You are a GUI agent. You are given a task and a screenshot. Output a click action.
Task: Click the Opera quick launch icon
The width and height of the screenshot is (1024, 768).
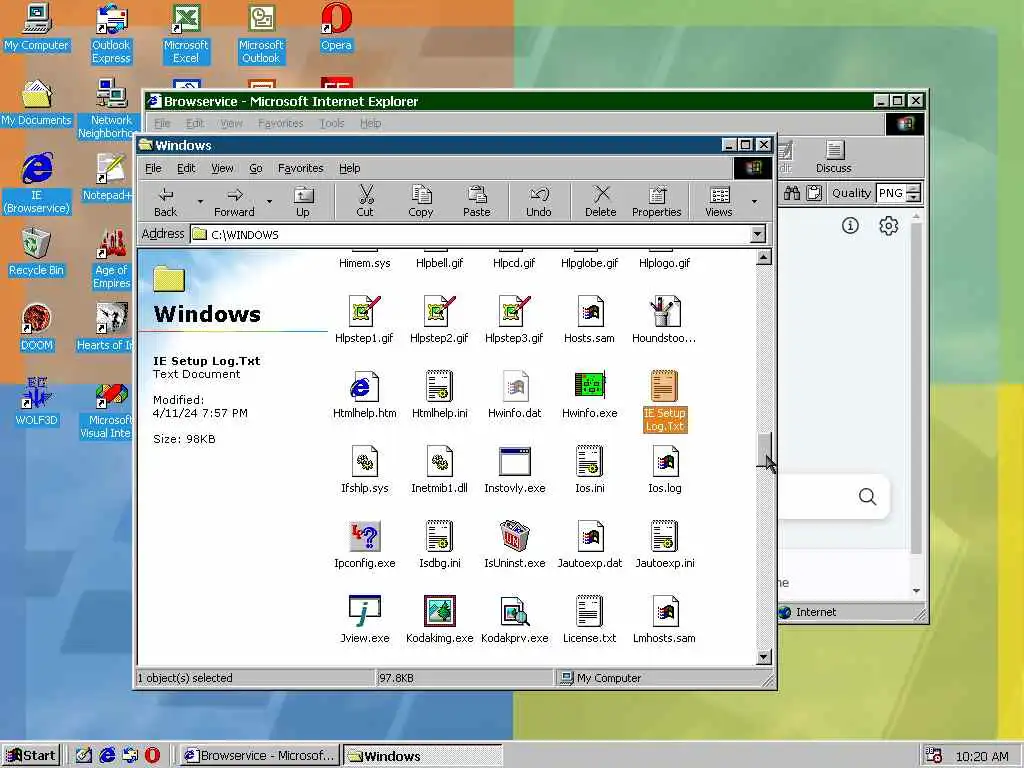tap(152, 756)
